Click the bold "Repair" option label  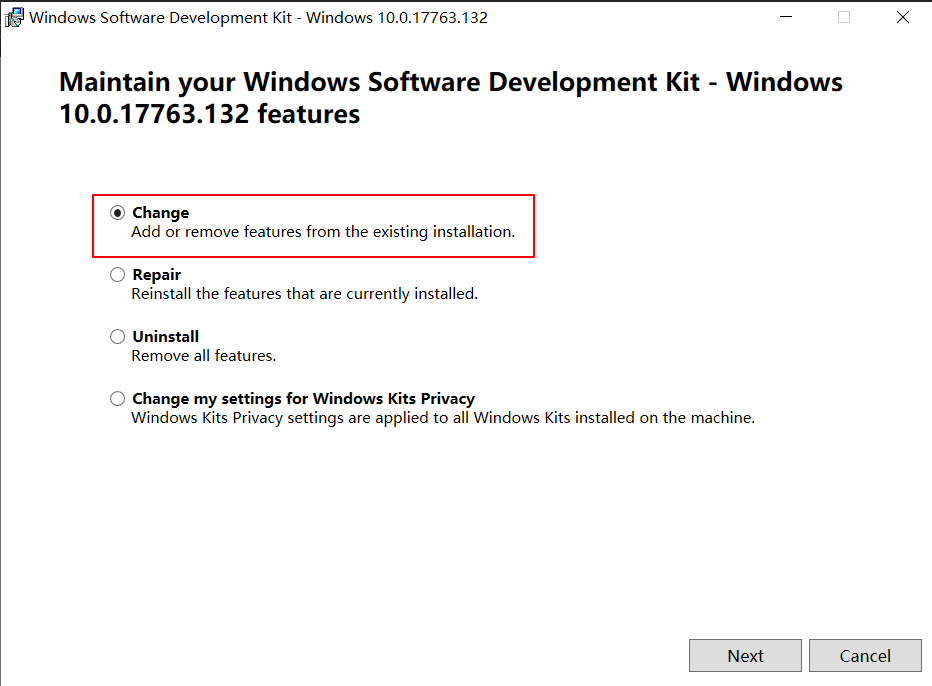click(156, 275)
